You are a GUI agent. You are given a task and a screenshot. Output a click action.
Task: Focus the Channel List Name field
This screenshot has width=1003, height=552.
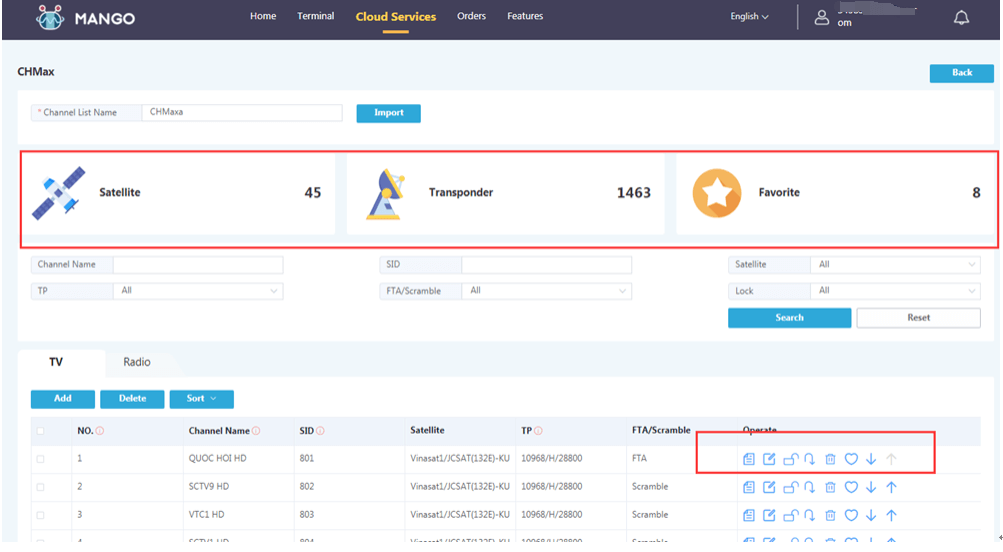(x=242, y=113)
